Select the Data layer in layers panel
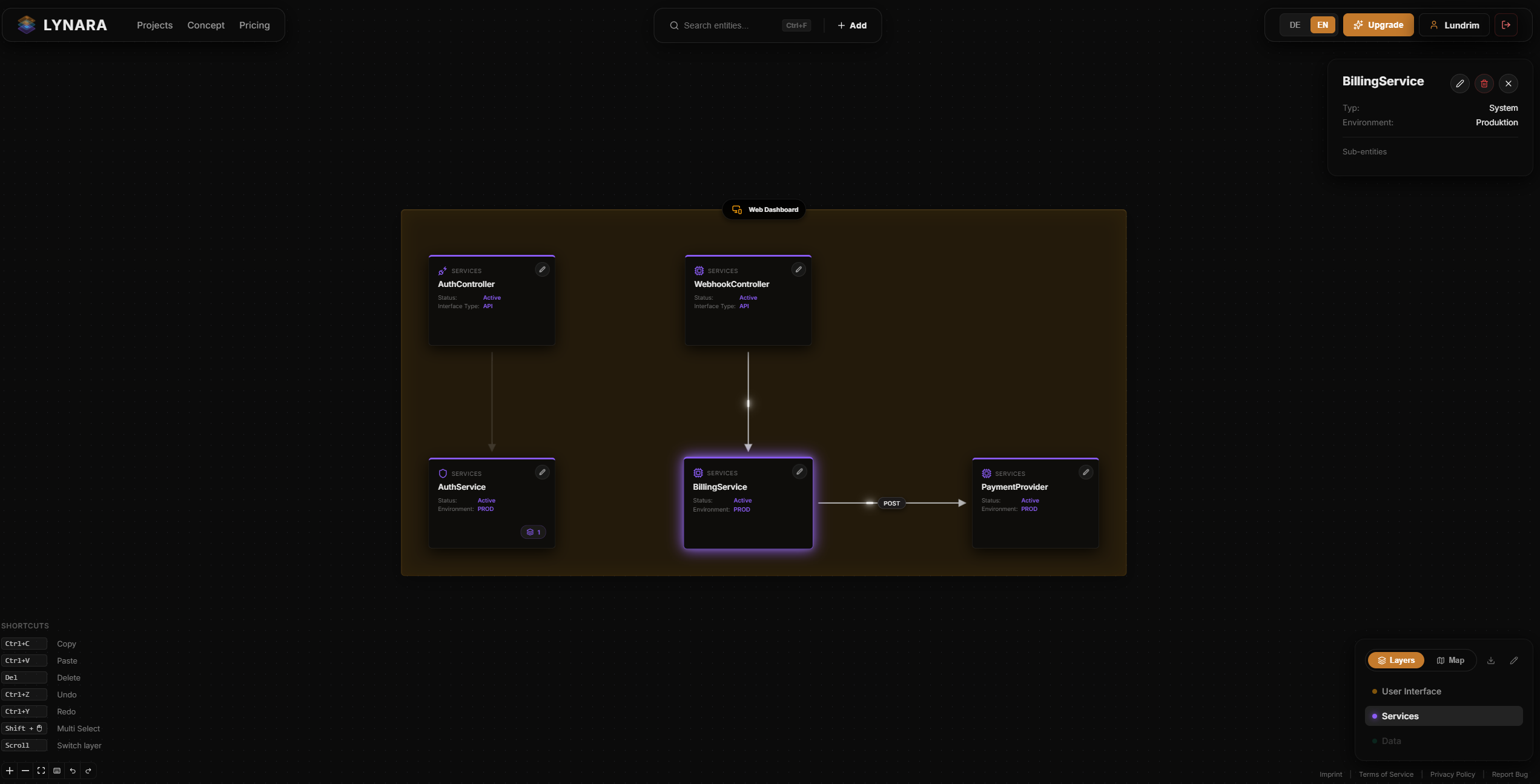1540x784 pixels. click(1391, 740)
